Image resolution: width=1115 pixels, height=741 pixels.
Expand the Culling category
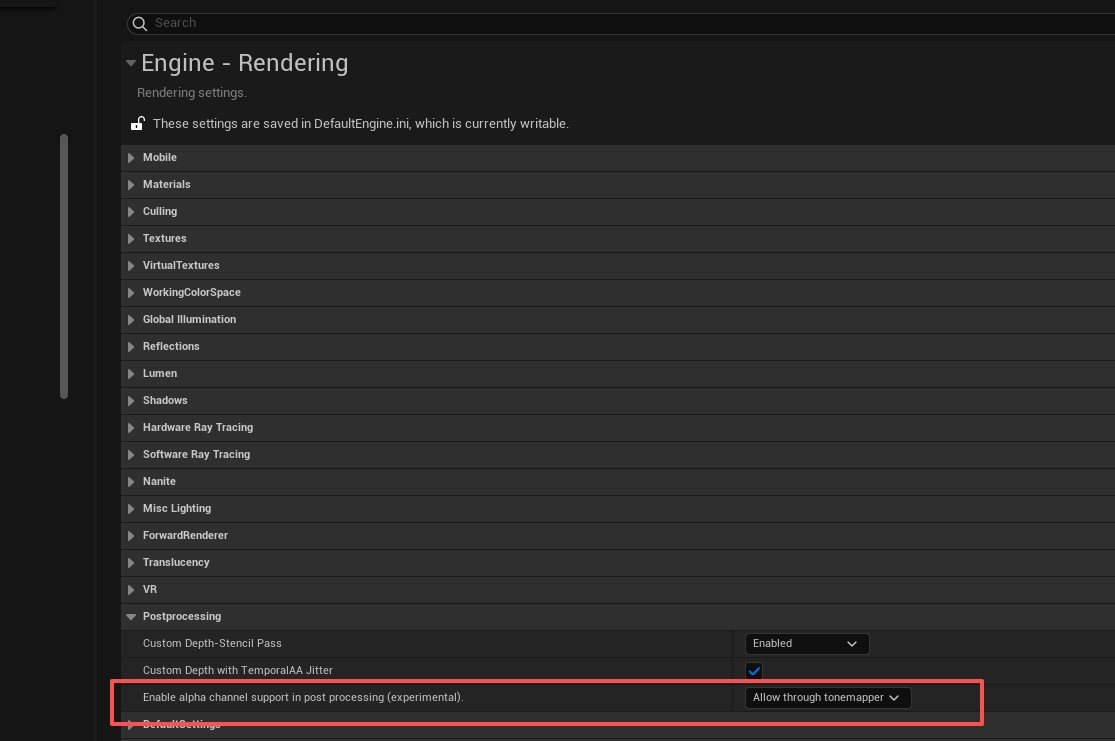131,212
